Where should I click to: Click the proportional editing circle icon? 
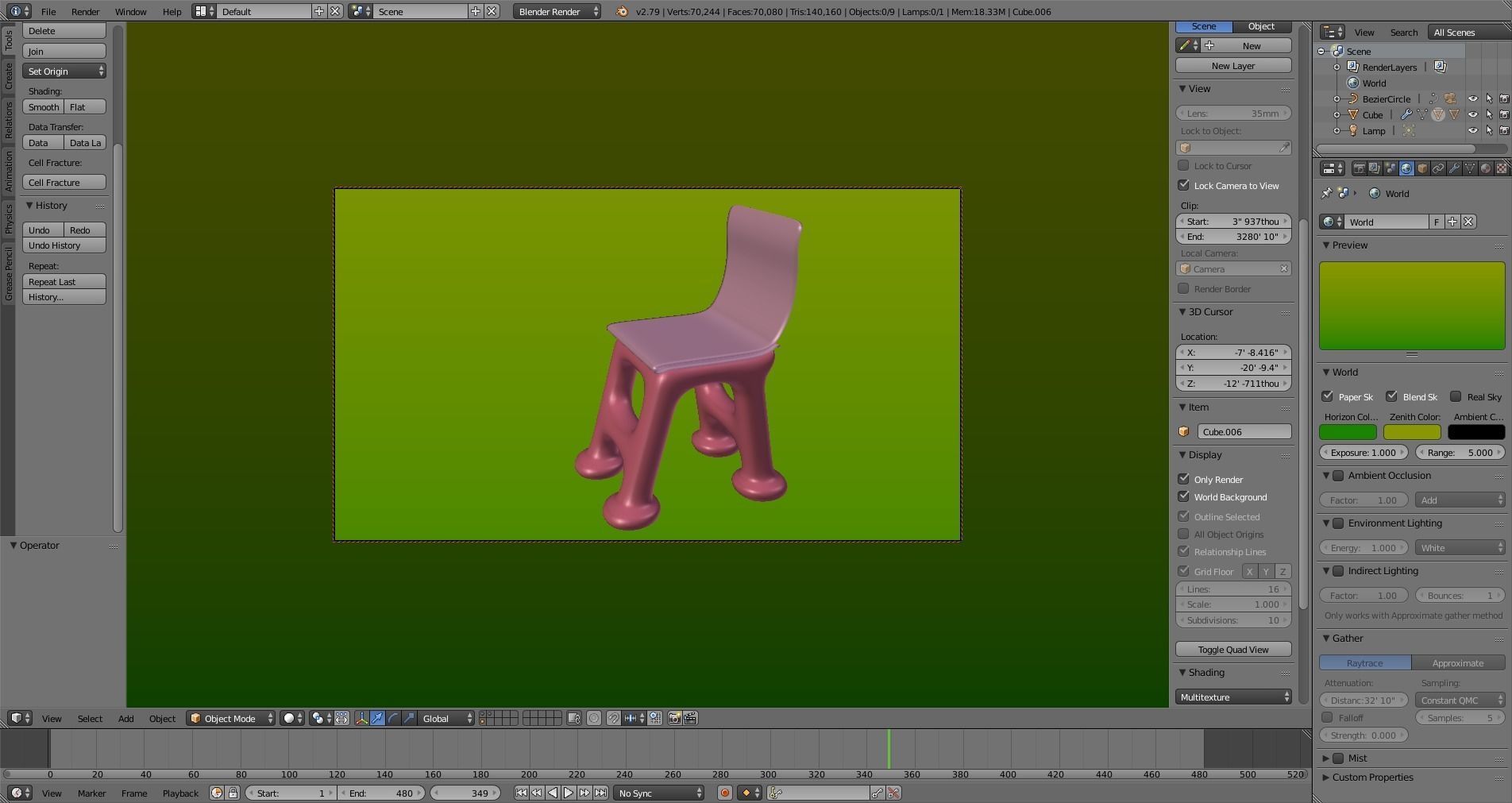(x=594, y=718)
